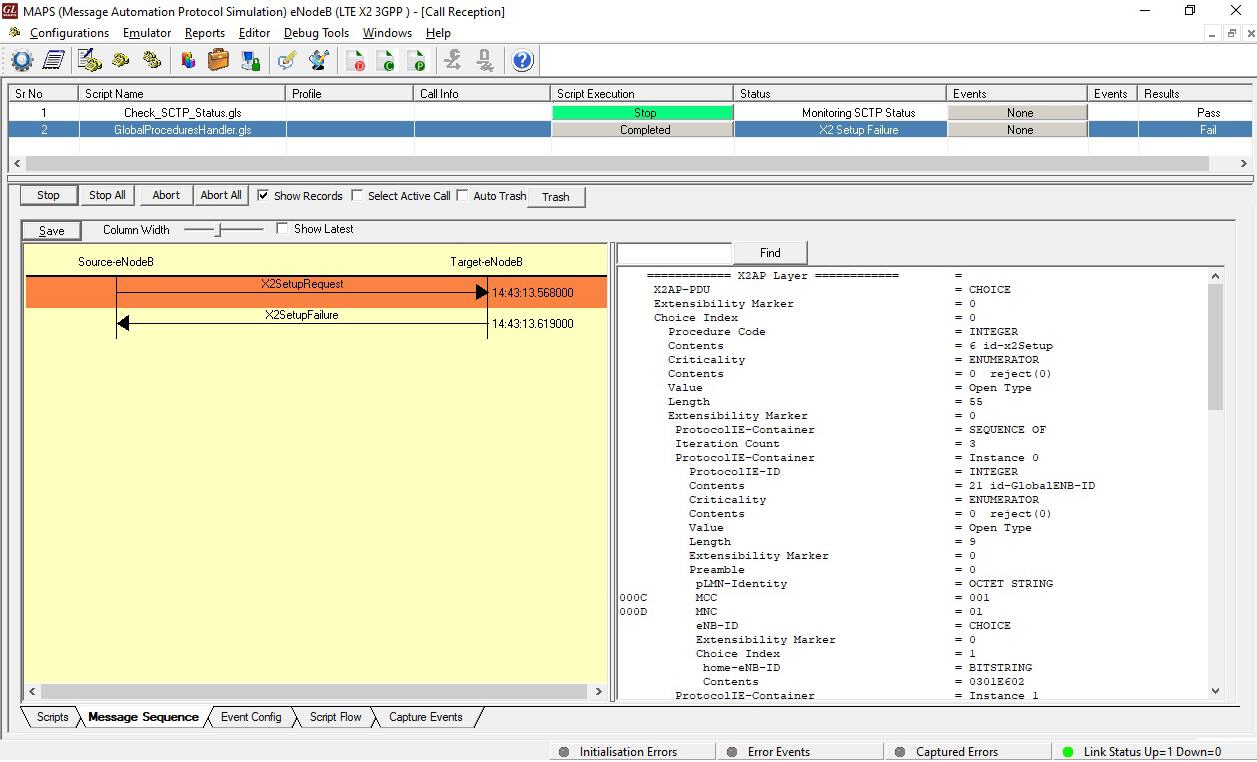Image resolution: width=1257 pixels, height=762 pixels.
Task: Select the Message Sequence tab
Action: (143, 717)
